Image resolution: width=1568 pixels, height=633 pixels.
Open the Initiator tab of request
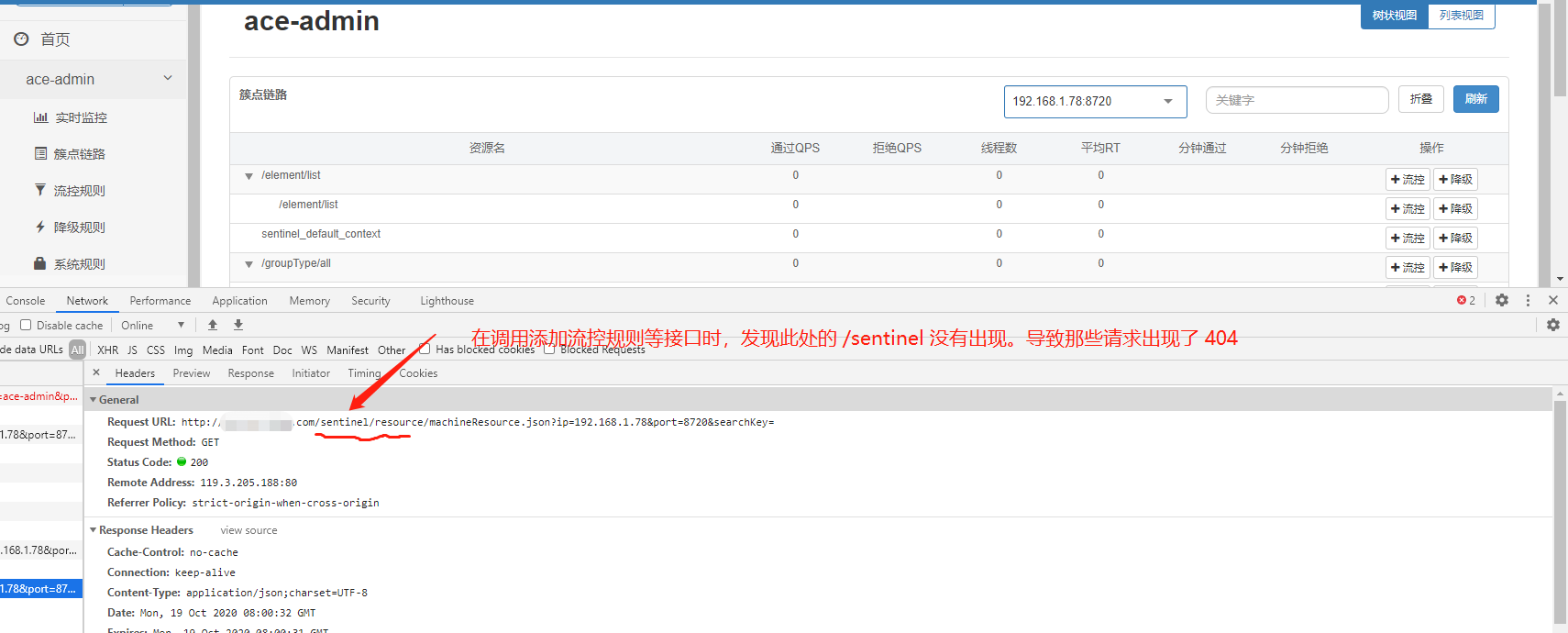tap(311, 373)
